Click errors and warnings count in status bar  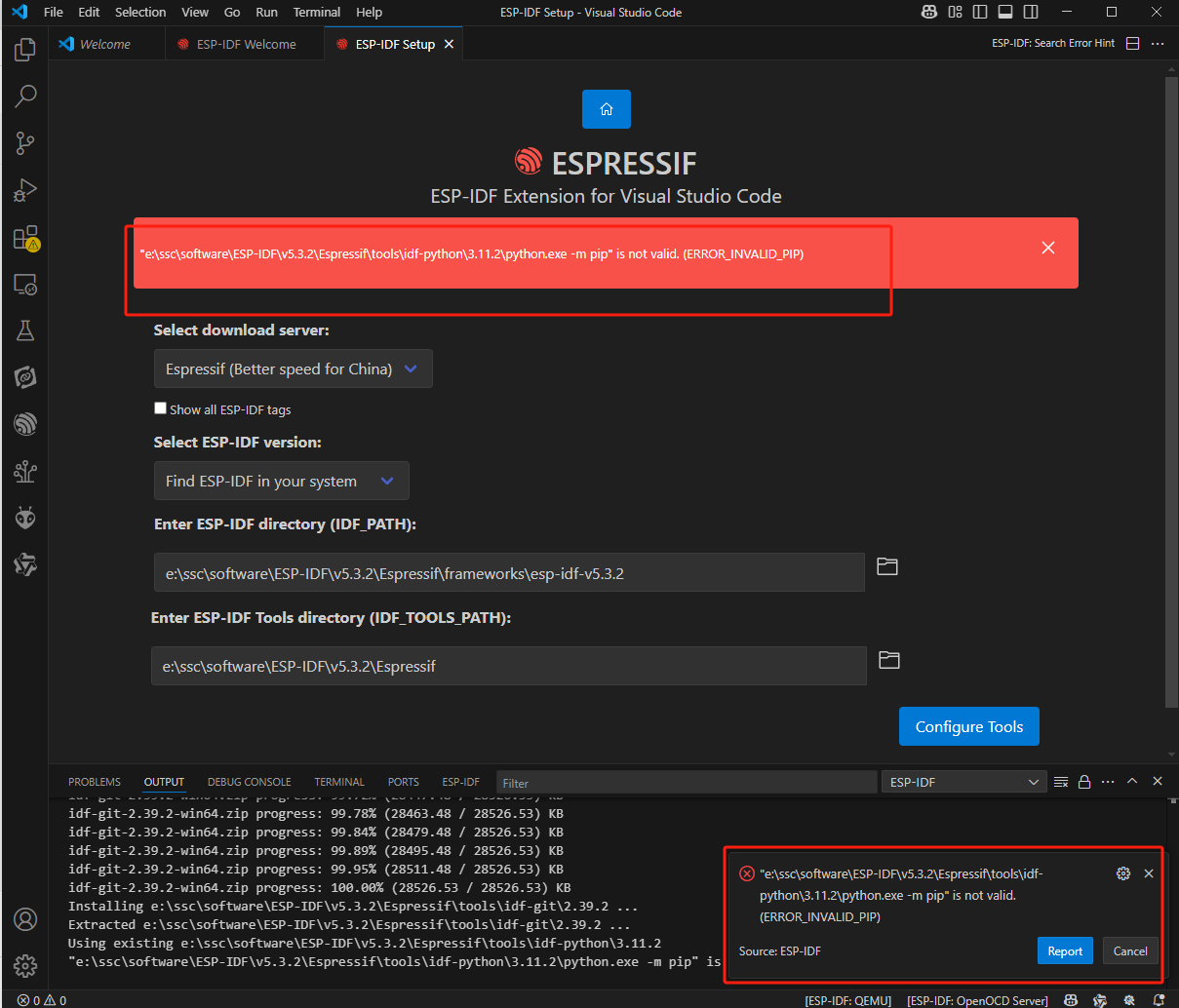coord(42,1000)
